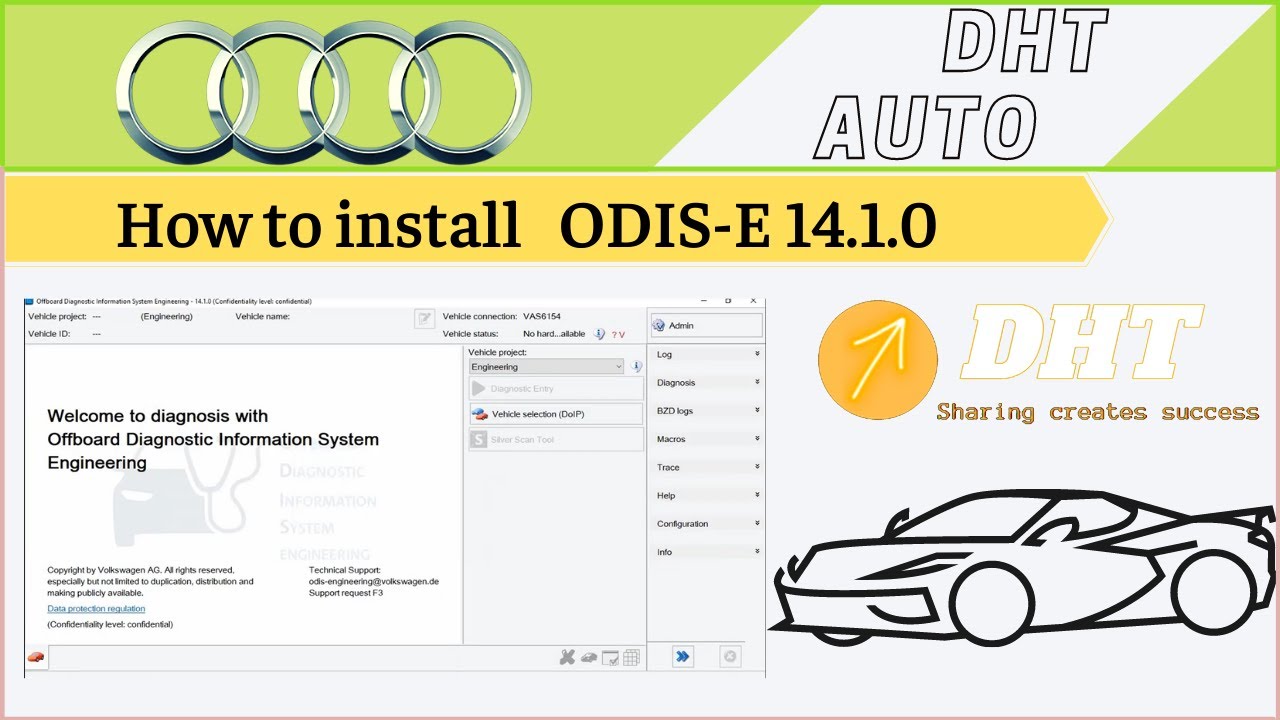This screenshot has width=1280, height=720.
Task: Click the Vehicle selection (DoIP) button
Action: pos(556,414)
